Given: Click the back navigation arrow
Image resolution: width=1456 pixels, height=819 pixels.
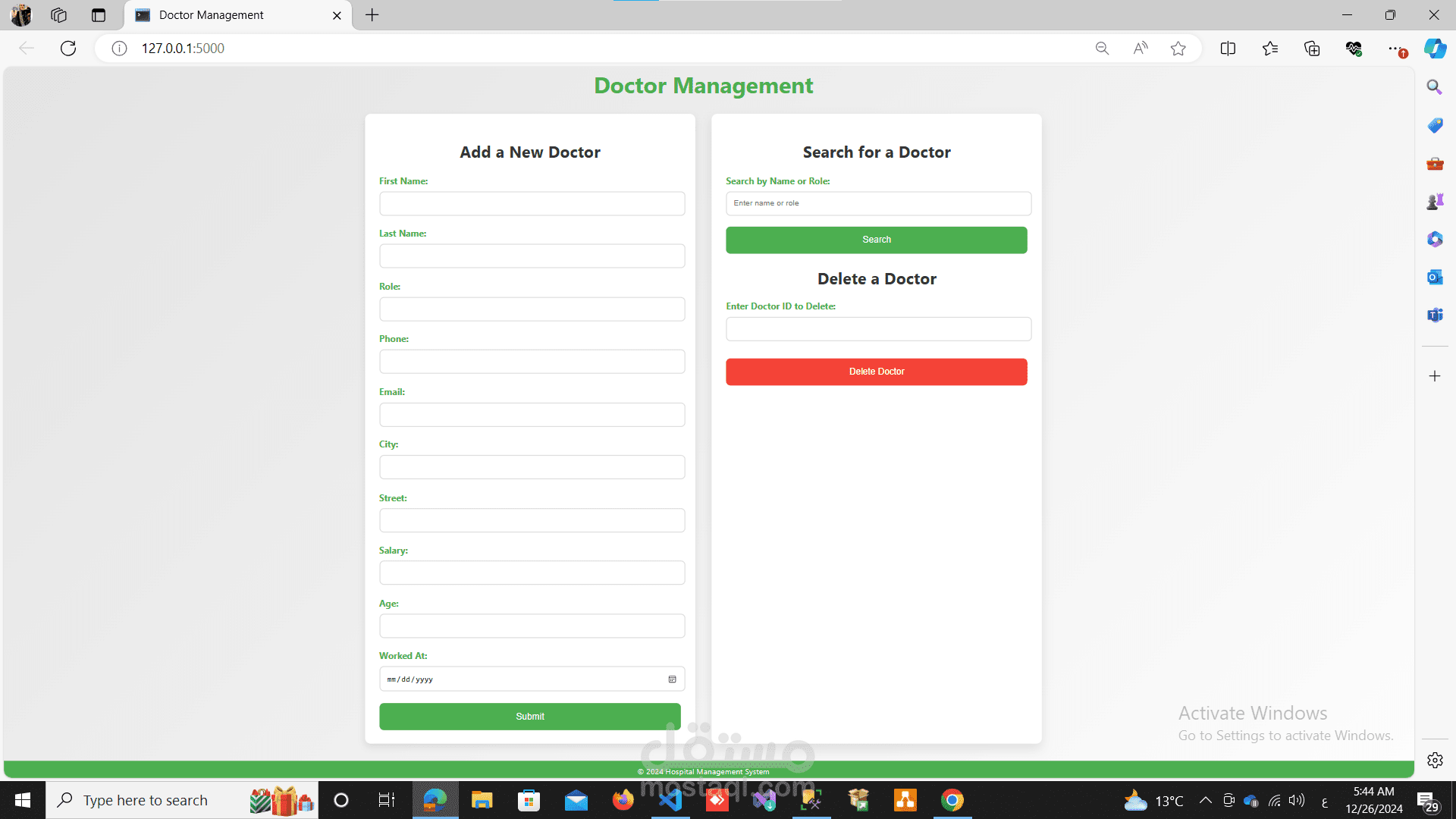Looking at the screenshot, I should pyautogui.click(x=27, y=49).
